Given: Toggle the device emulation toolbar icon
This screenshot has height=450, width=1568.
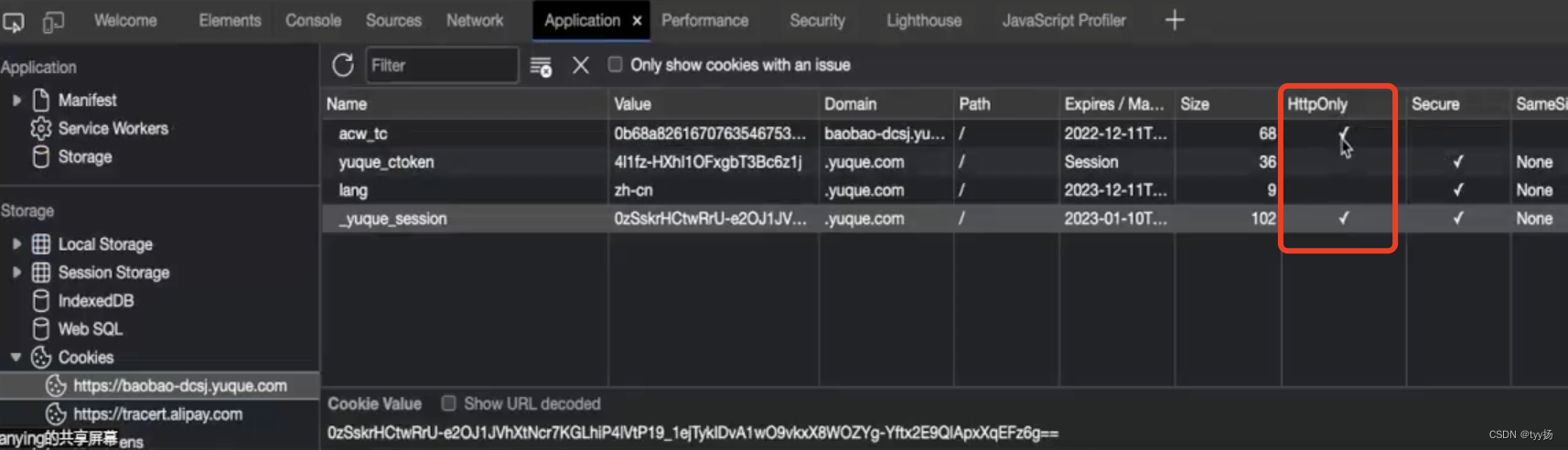Looking at the screenshot, I should [53, 21].
